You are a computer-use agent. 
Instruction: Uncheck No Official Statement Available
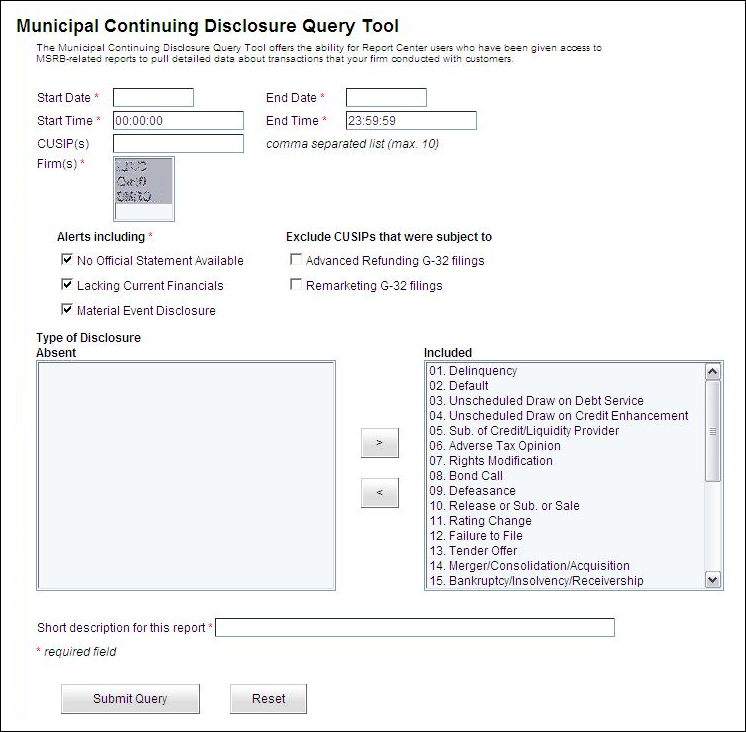67,260
